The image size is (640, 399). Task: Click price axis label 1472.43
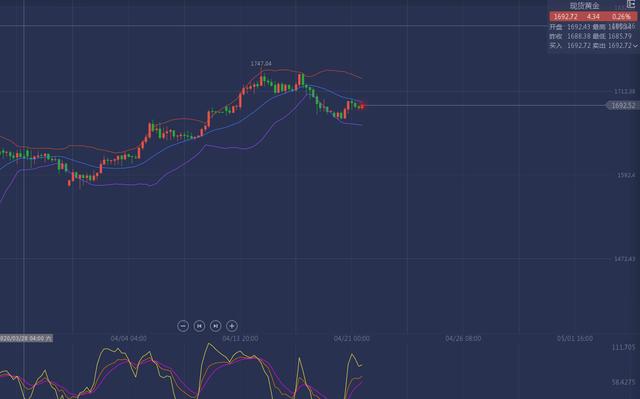pyautogui.click(x=624, y=259)
